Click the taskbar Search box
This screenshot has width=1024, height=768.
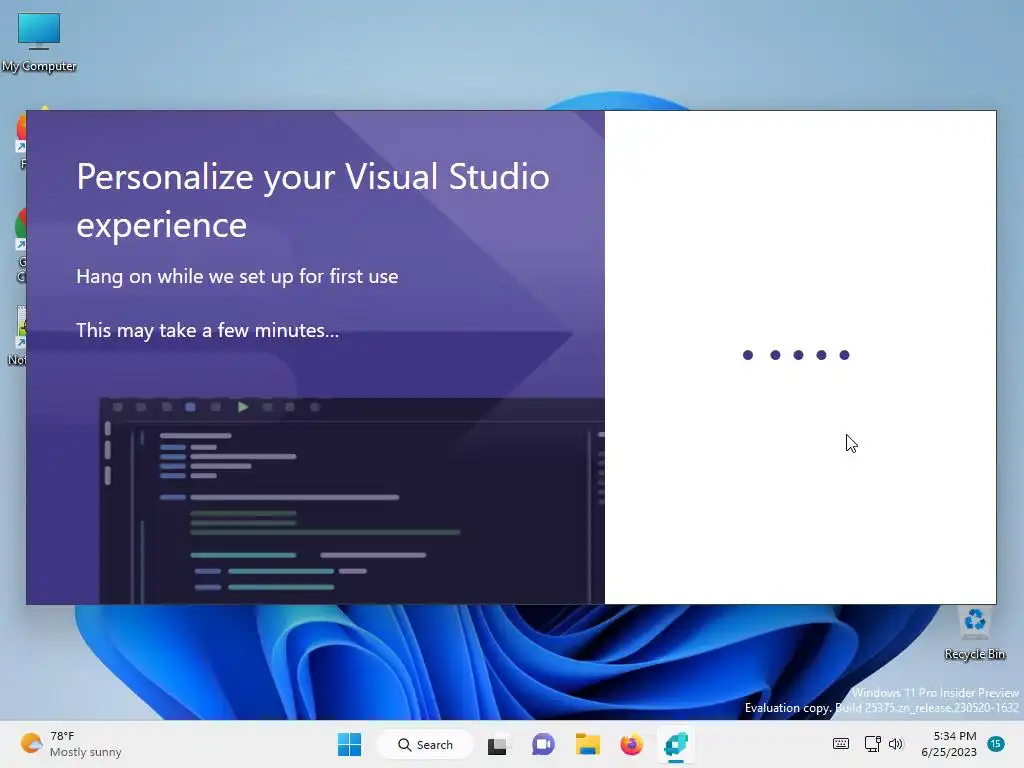(x=425, y=744)
